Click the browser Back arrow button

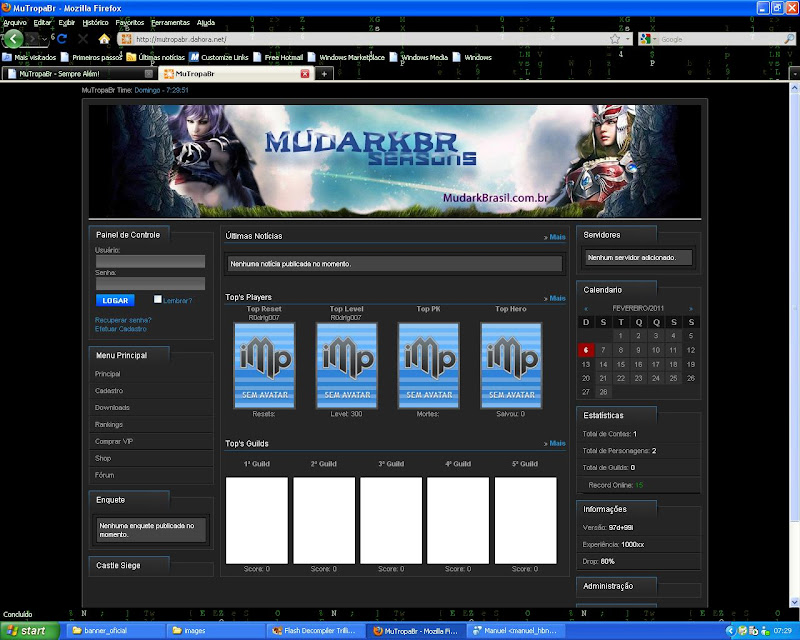point(12,38)
